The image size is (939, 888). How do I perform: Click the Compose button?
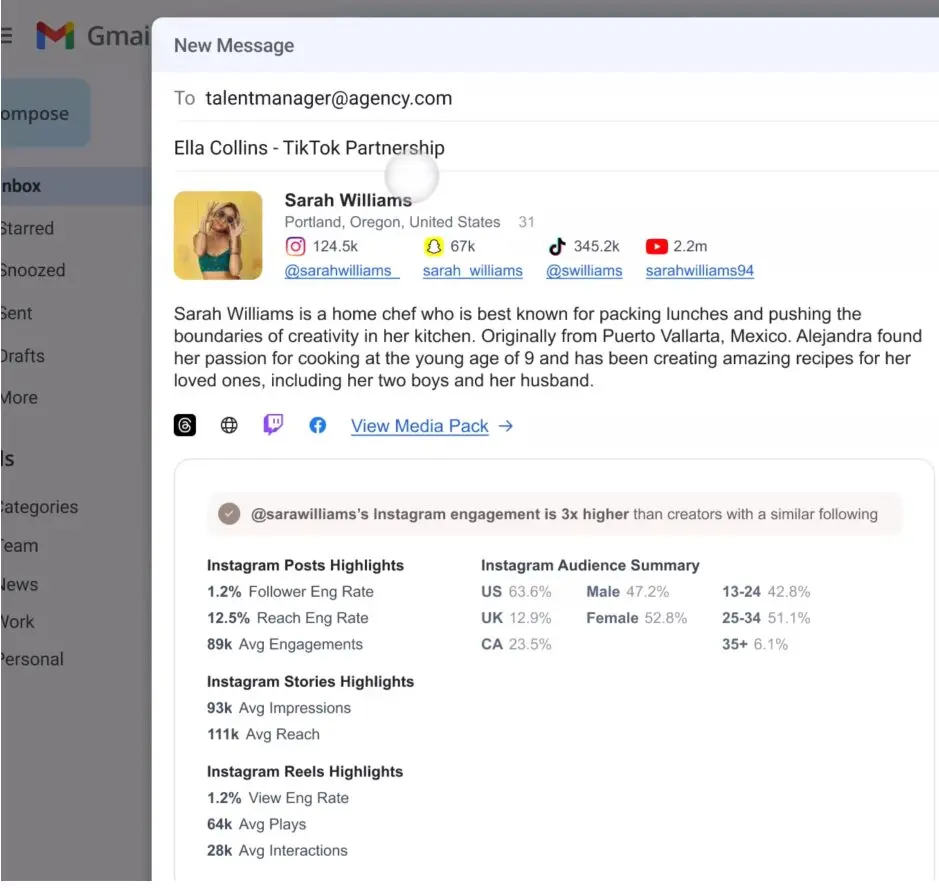[40, 114]
